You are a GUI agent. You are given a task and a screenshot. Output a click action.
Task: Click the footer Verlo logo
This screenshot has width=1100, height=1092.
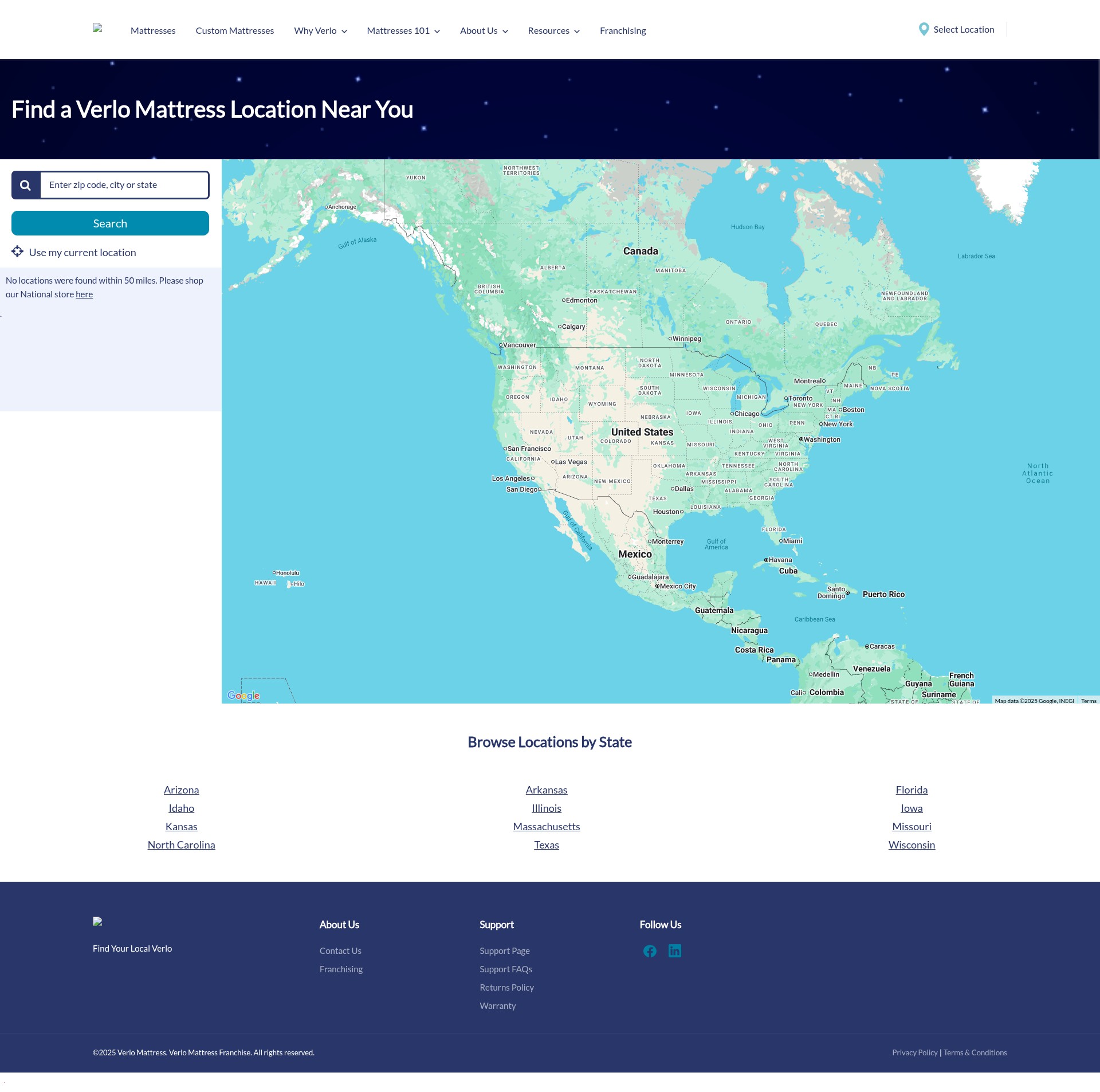point(97,921)
